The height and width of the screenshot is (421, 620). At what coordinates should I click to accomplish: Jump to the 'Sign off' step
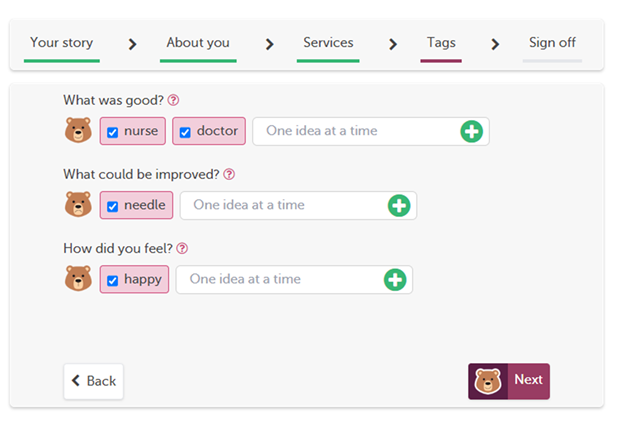(552, 43)
